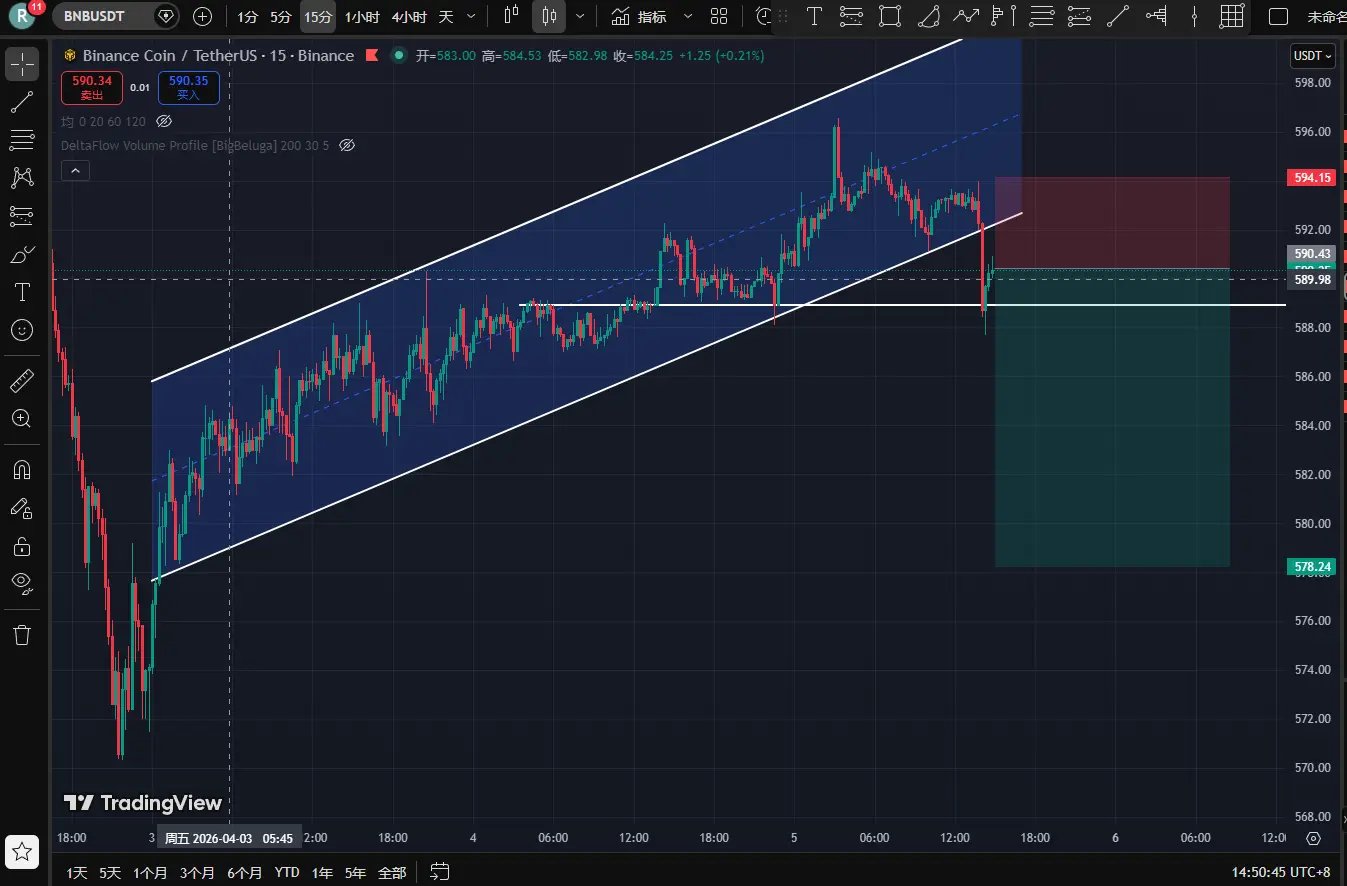Pick the arc shape tool in favorites bar
The height and width of the screenshot is (886, 1347).
click(928, 16)
